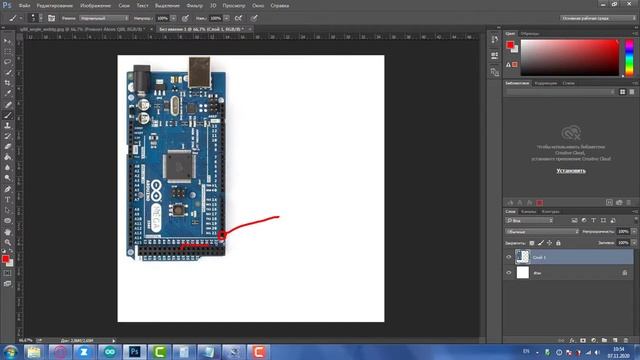The image size is (640, 360).
Task: Switch to the Каналы tab
Action: pyautogui.click(x=529, y=211)
